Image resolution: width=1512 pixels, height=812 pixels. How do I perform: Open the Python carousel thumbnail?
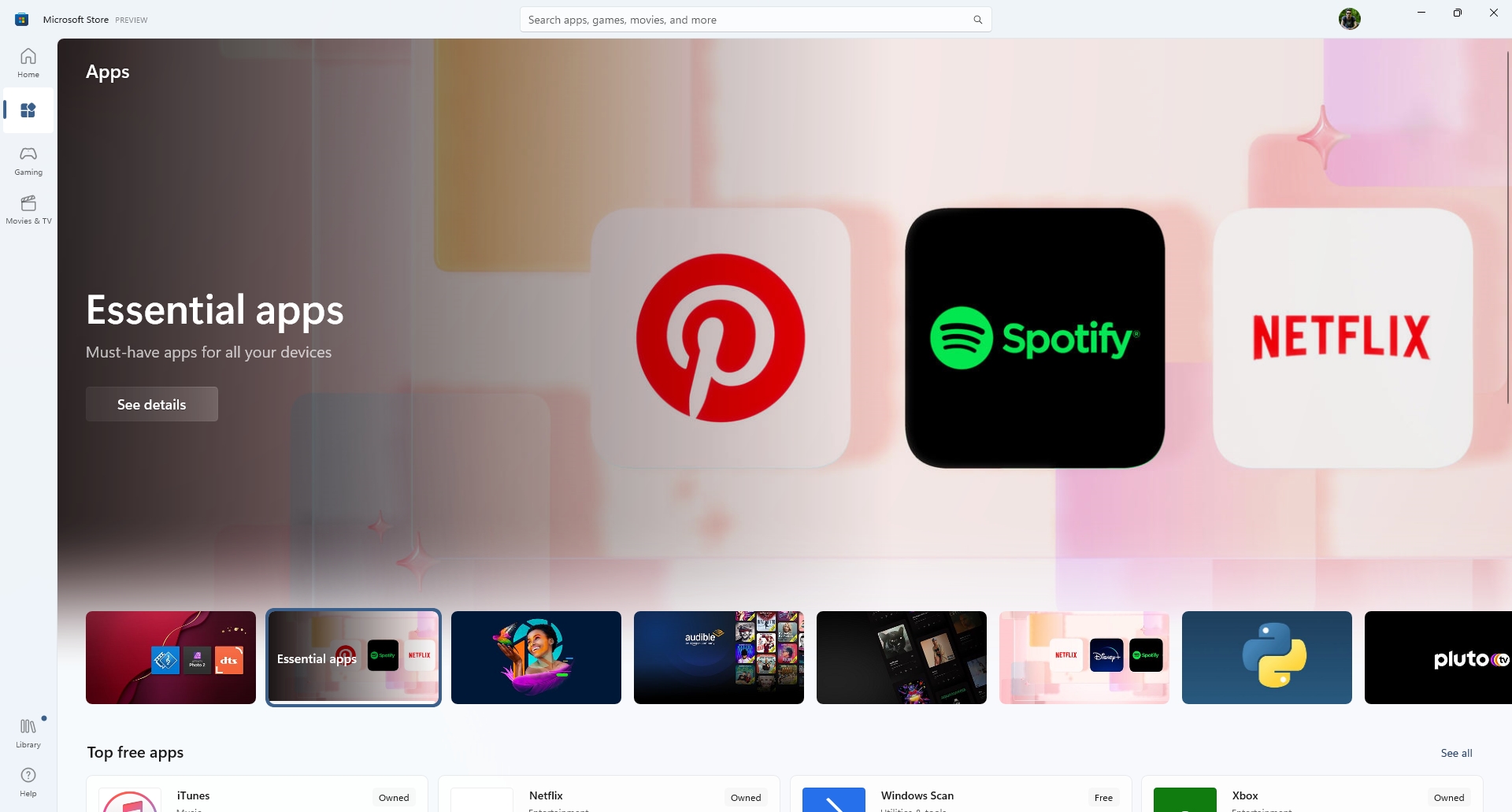(1266, 658)
